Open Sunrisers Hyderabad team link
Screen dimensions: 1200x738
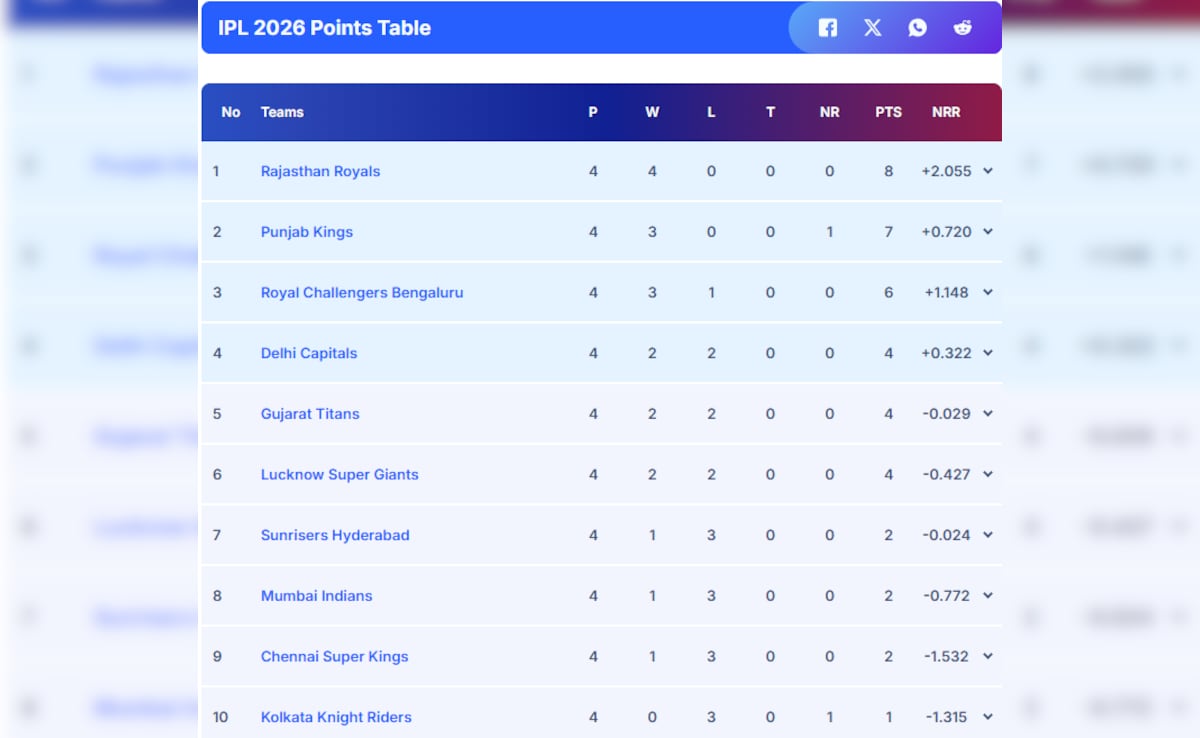point(335,535)
